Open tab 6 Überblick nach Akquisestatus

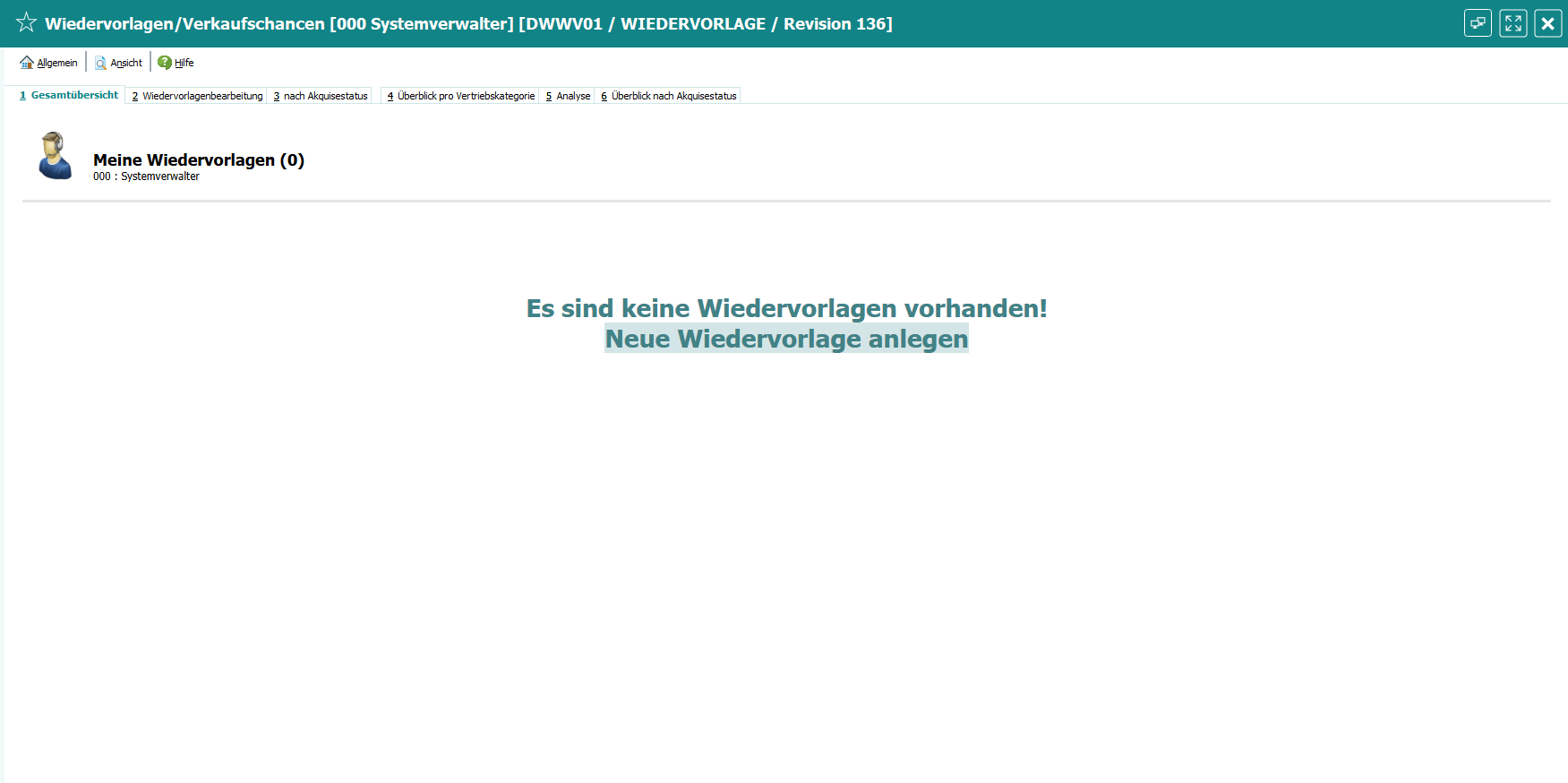[x=669, y=96]
